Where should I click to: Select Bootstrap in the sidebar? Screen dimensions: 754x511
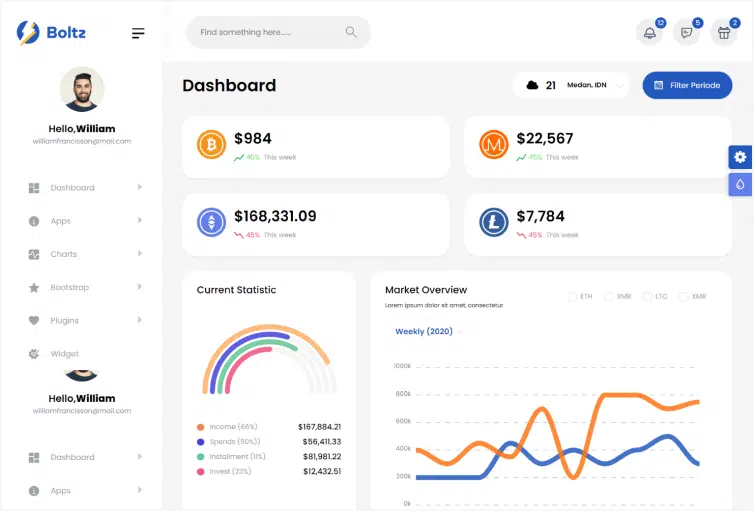pos(69,287)
